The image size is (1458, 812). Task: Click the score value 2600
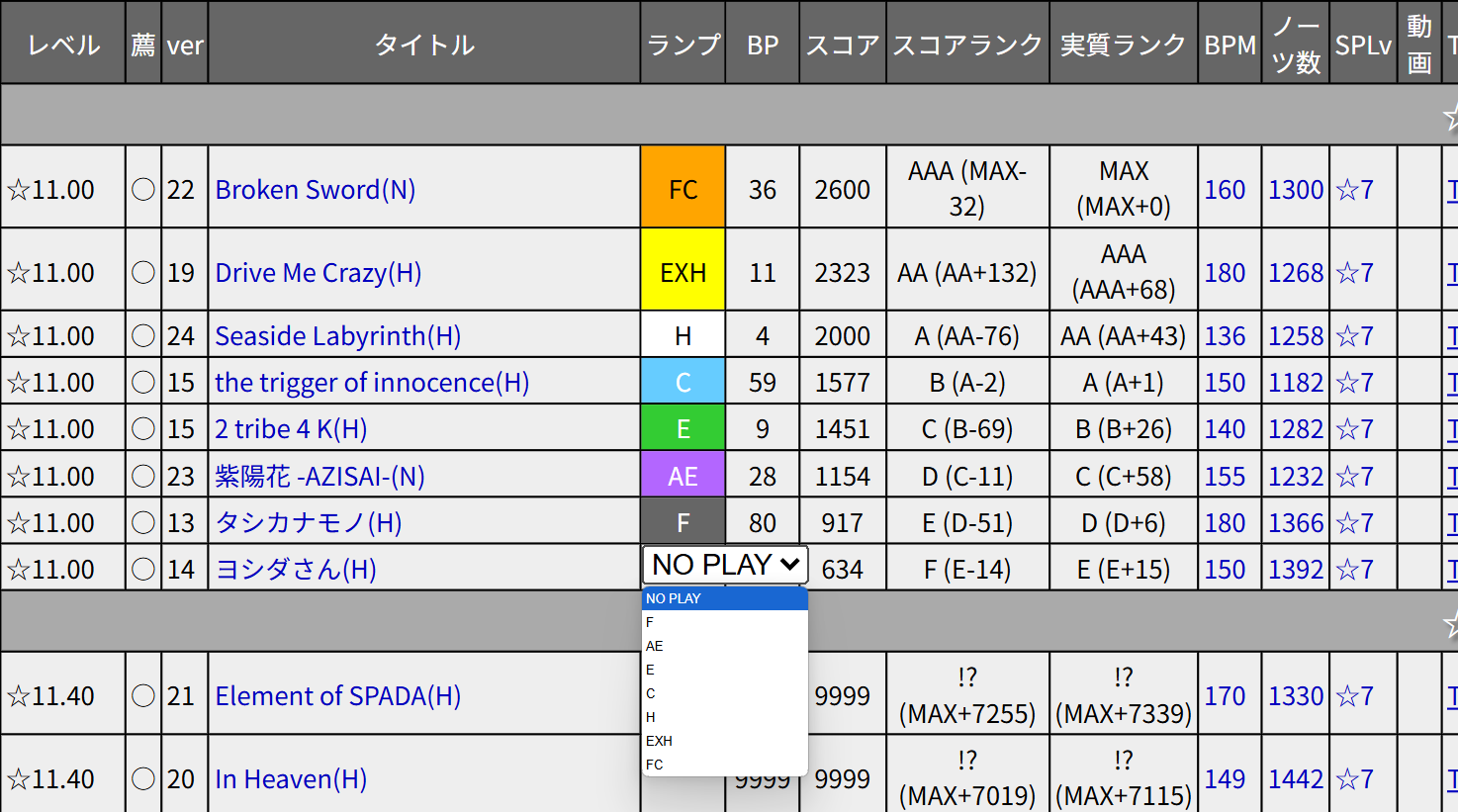843,189
